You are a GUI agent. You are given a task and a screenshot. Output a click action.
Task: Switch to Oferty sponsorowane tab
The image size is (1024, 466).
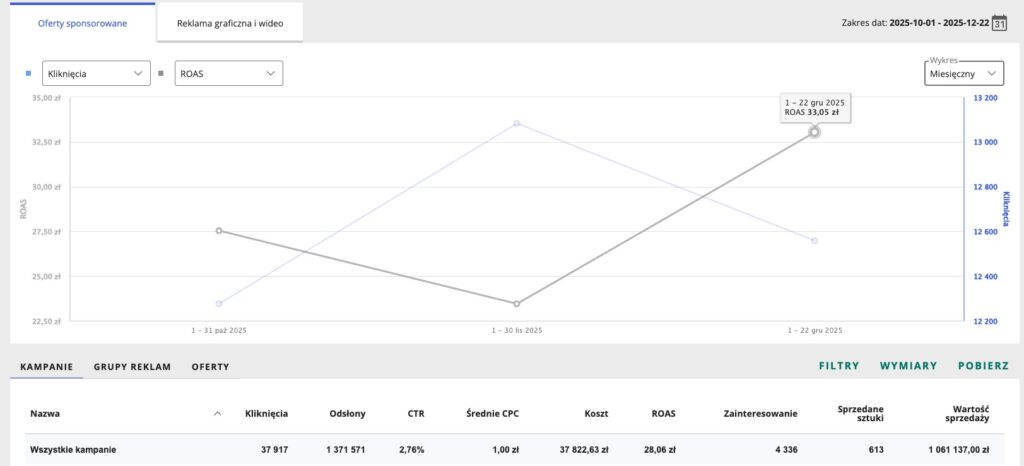82,23
